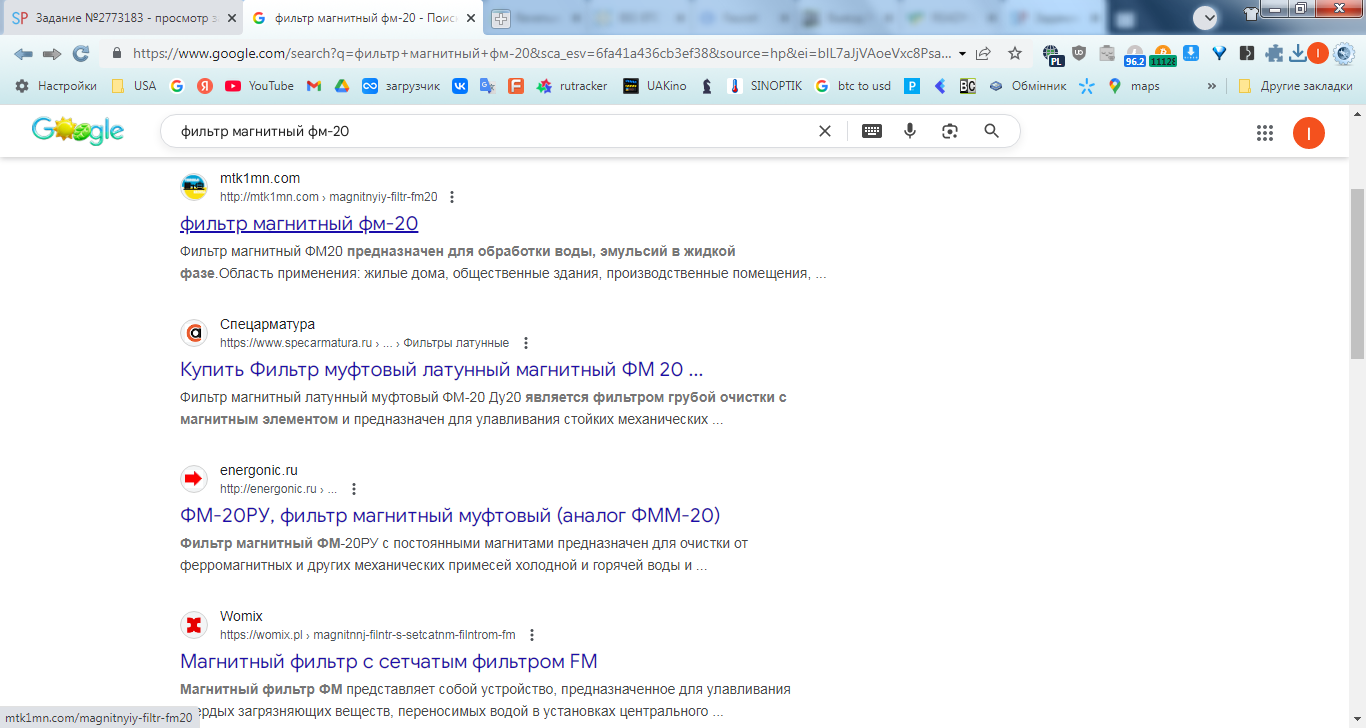Reload the current page
Viewport: 1366px width, 728px height.
[x=81, y=54]
